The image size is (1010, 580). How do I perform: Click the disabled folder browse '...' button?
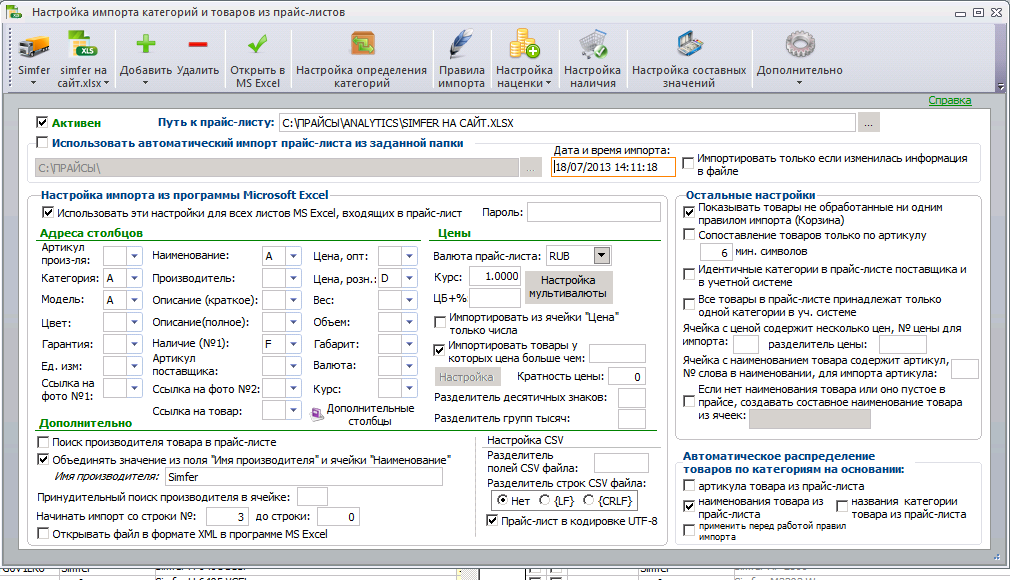[530, 168]
